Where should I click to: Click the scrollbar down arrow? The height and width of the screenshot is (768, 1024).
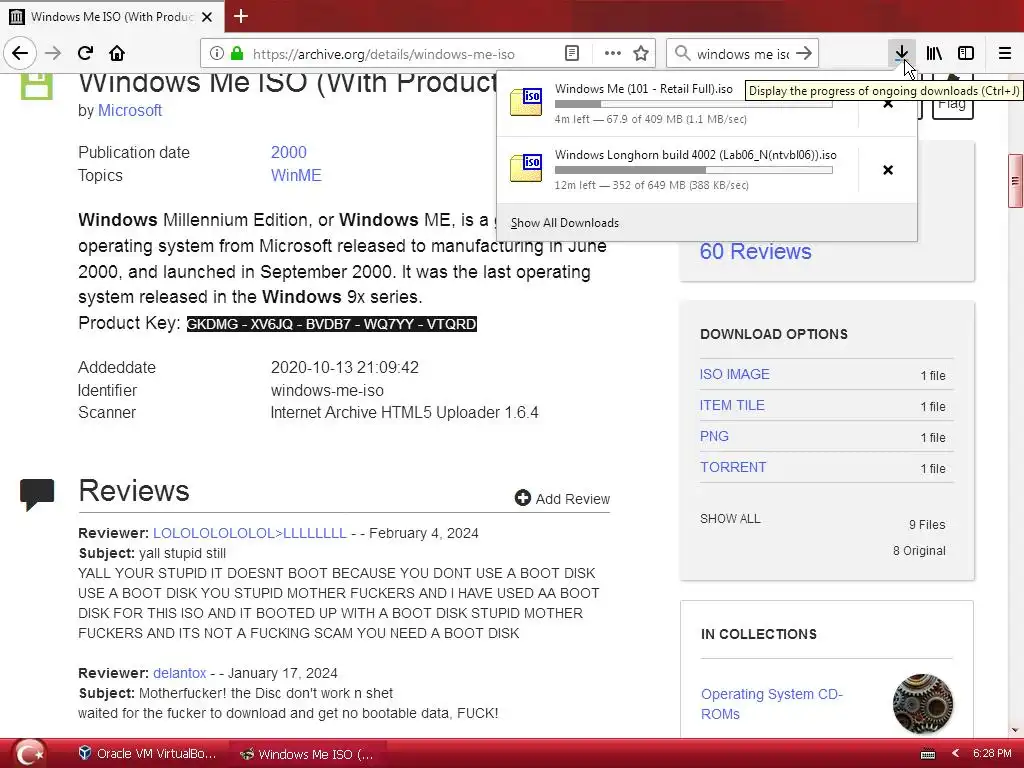tap(1015, 731)
